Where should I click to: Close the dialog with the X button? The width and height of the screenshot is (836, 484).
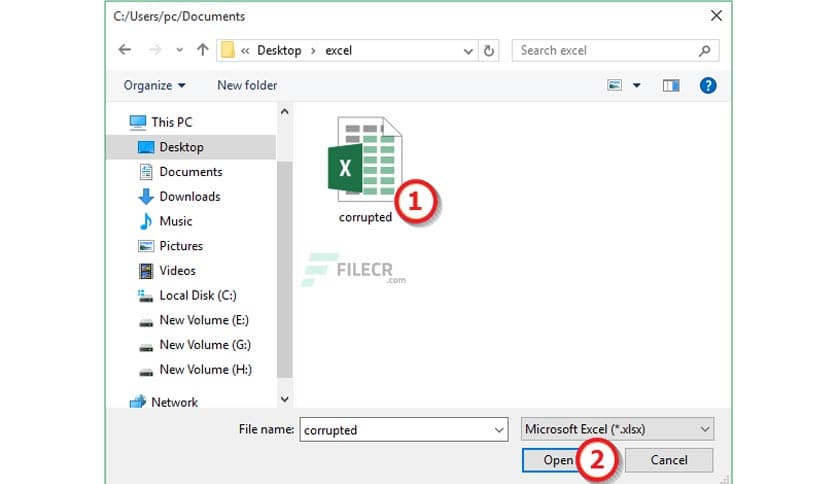[716, 16]
